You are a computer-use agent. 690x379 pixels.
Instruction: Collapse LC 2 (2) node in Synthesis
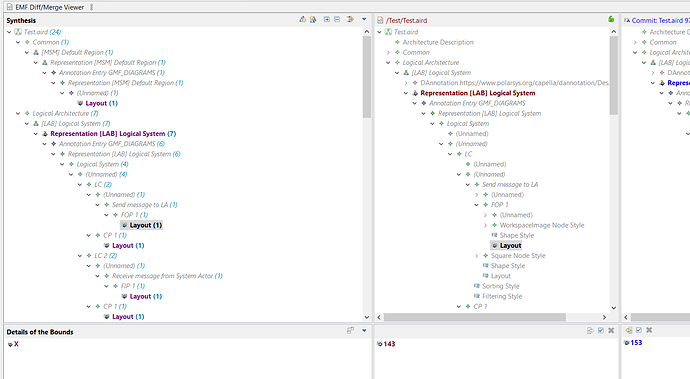[x=80, y=256]
